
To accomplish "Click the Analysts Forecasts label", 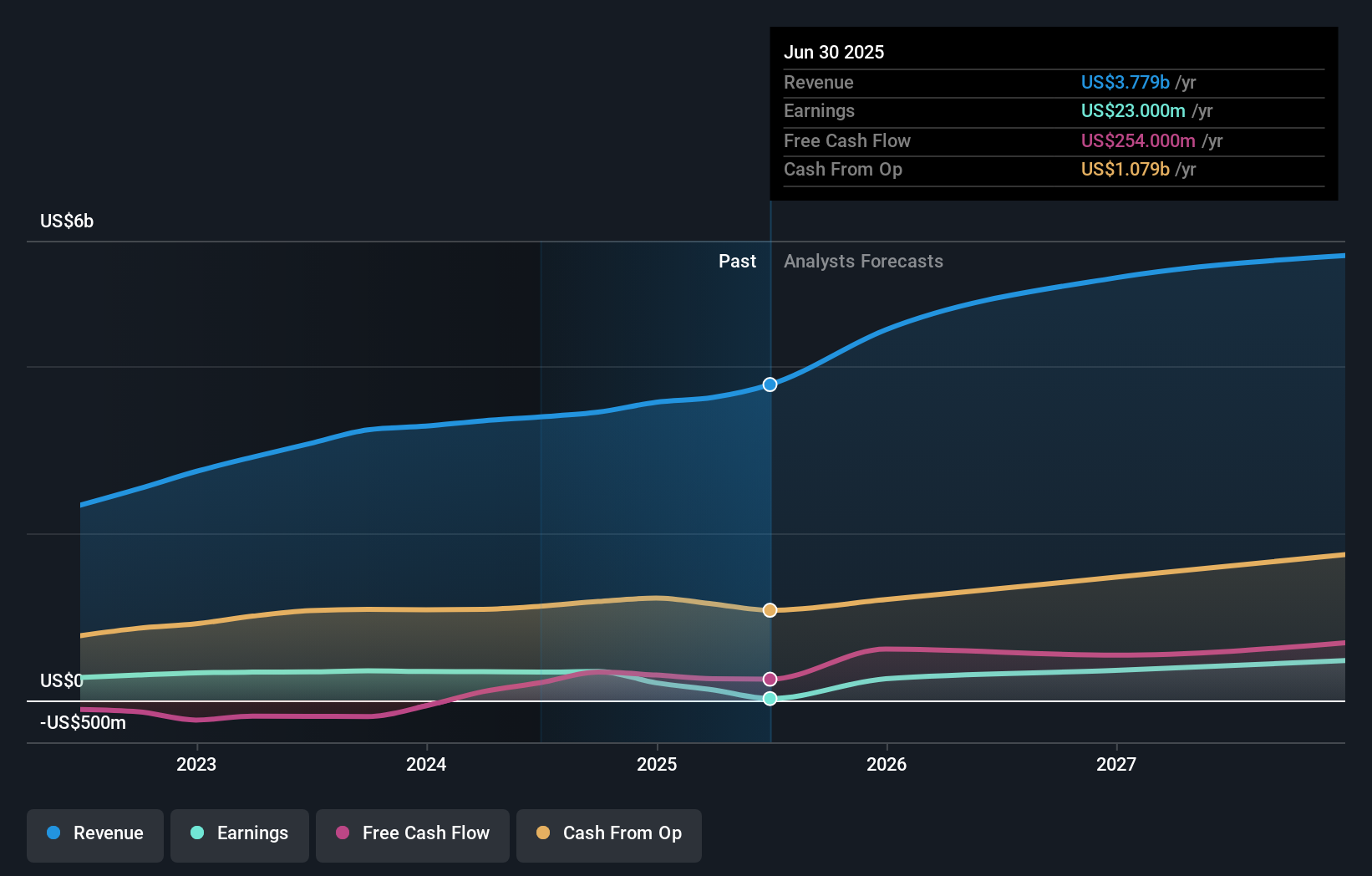I will pos(863,262).
